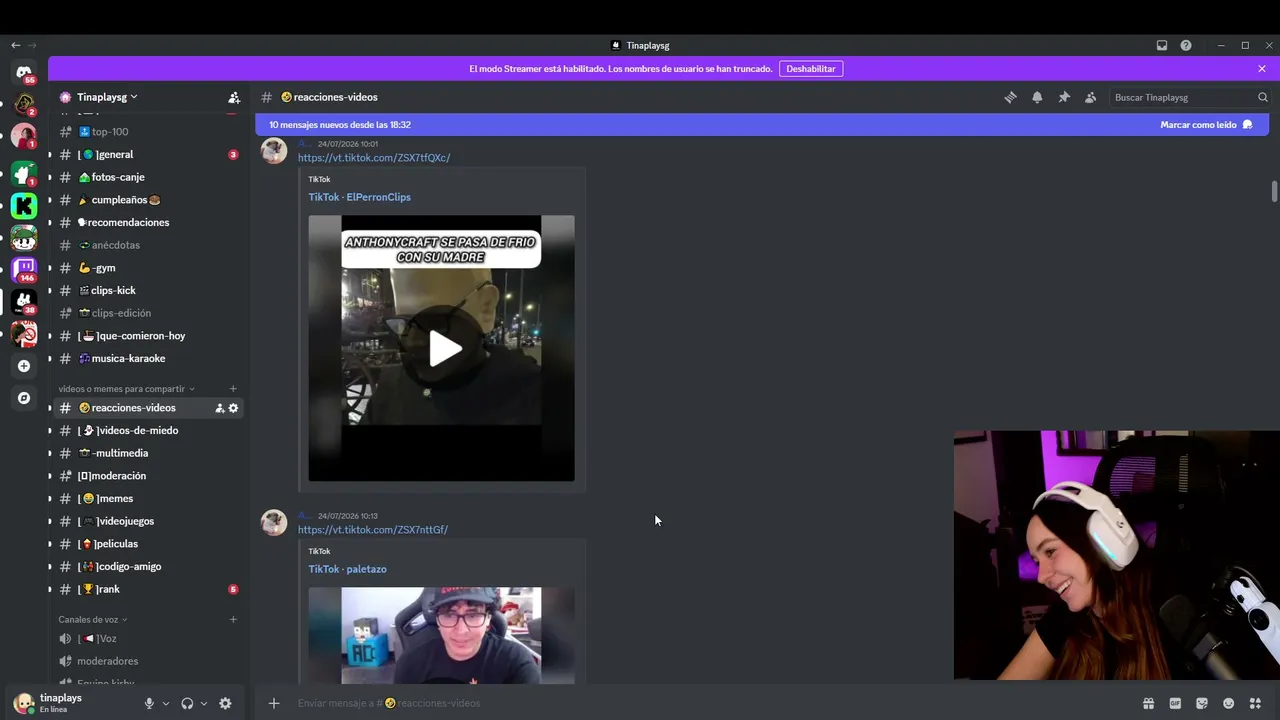This screenshot has height=720, width=1280.
Task: Open the sticker picker icon
Action: [1202, 703]
